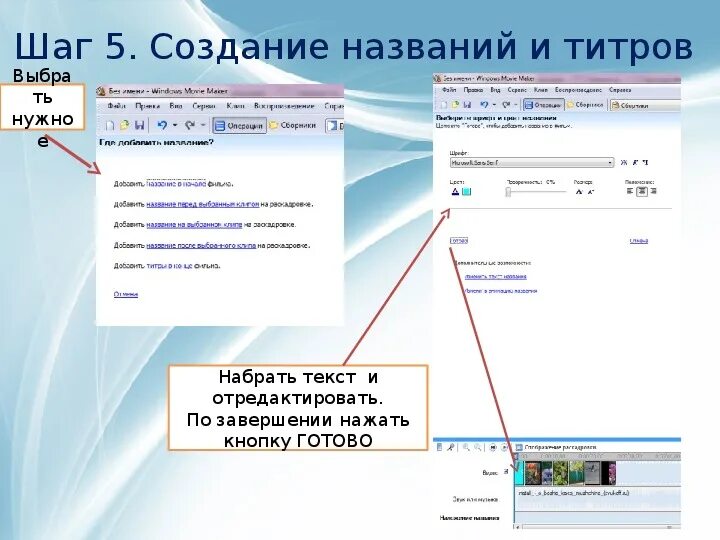Click Отмена link in right window

(639, 241)
